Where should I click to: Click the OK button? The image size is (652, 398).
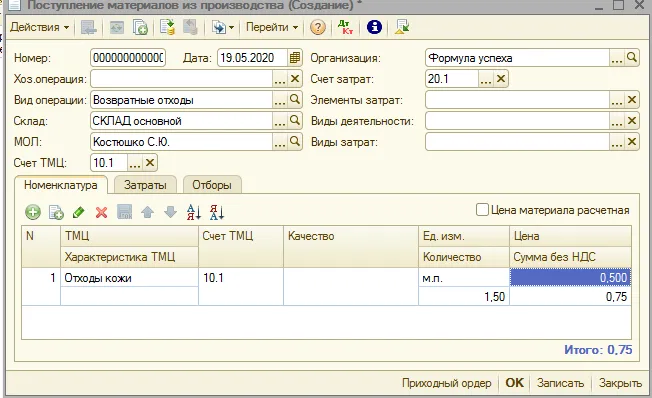coord(514,383)
